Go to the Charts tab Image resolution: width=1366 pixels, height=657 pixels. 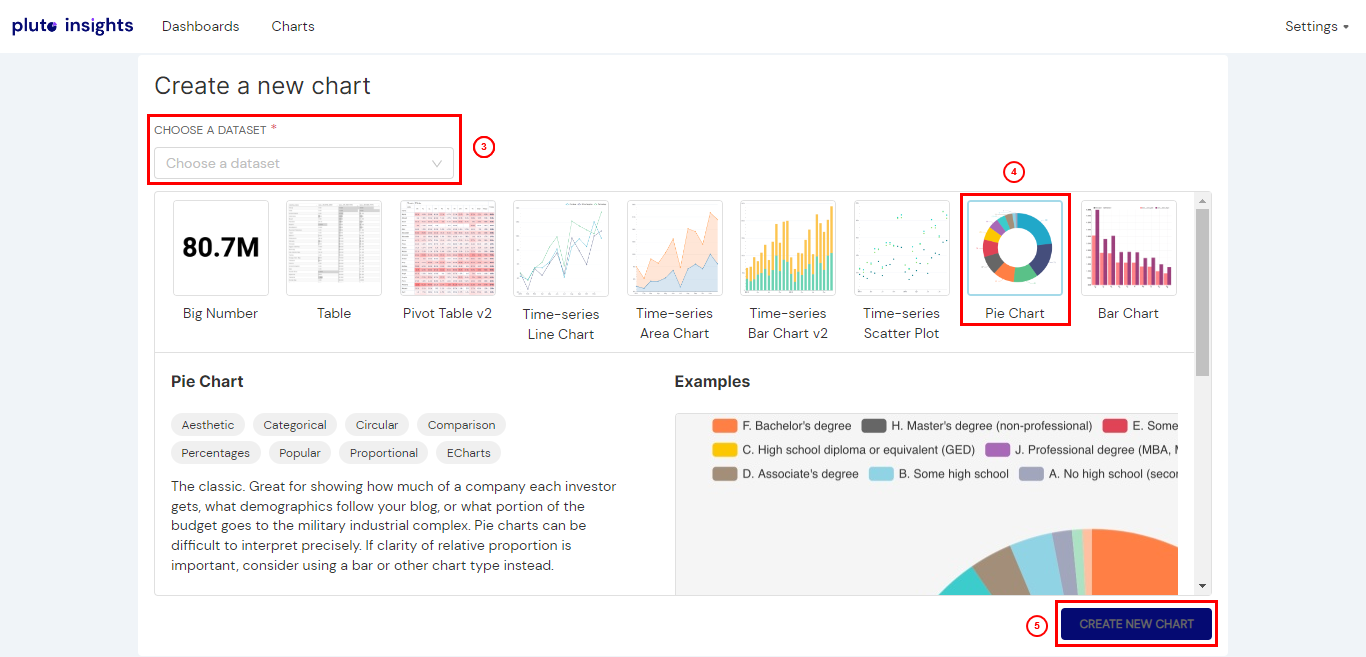[x=293, y=27]
